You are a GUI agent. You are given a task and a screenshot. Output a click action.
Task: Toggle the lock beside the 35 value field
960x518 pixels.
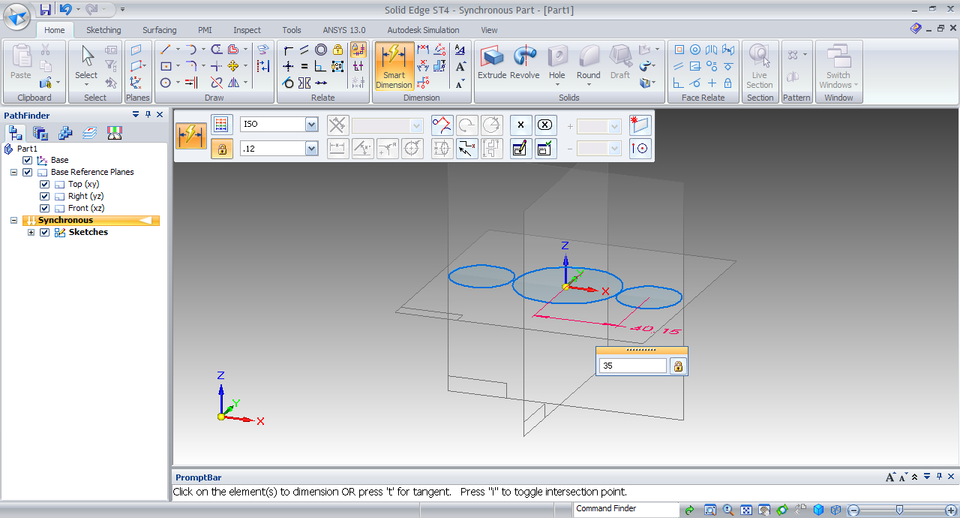(678, 366)
